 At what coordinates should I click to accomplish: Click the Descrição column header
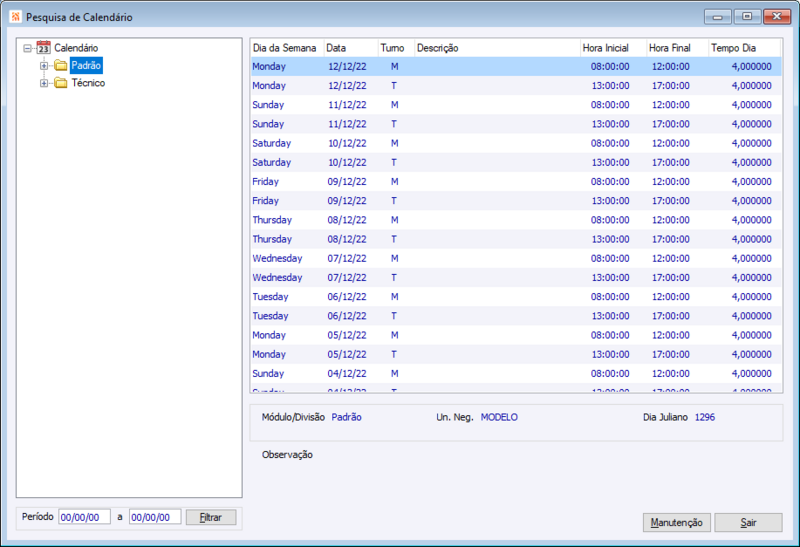pyautogui.click(x=497, y=48)
